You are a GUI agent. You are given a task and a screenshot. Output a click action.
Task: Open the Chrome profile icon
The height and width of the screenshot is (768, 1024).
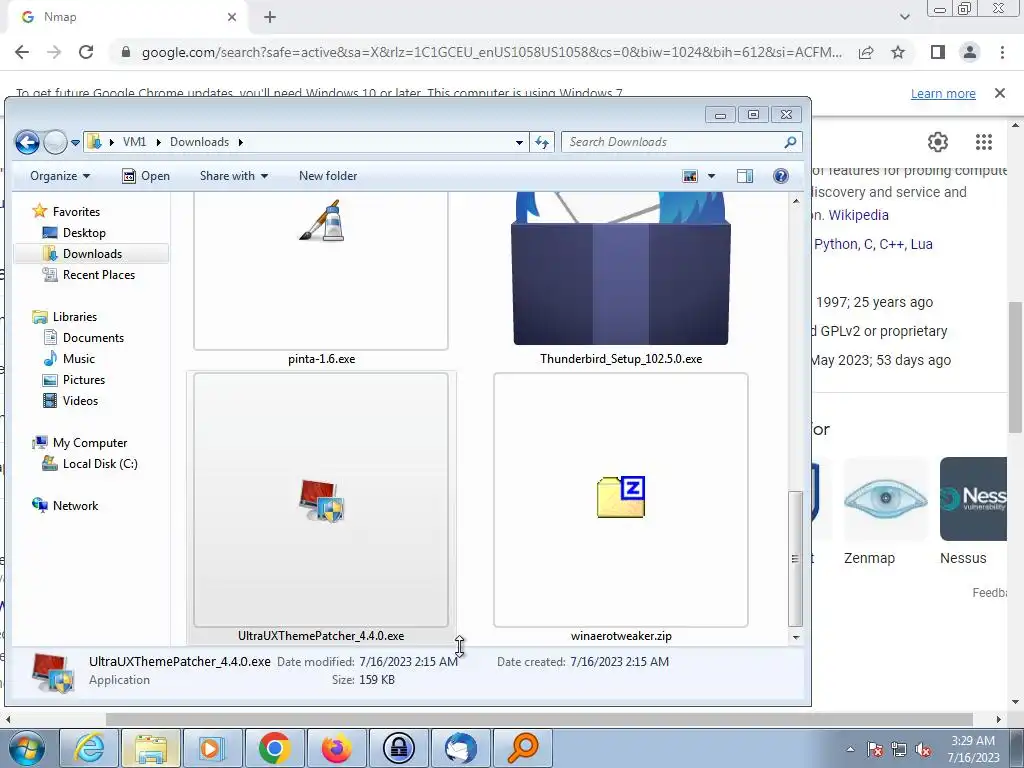[x=970, y=52]
